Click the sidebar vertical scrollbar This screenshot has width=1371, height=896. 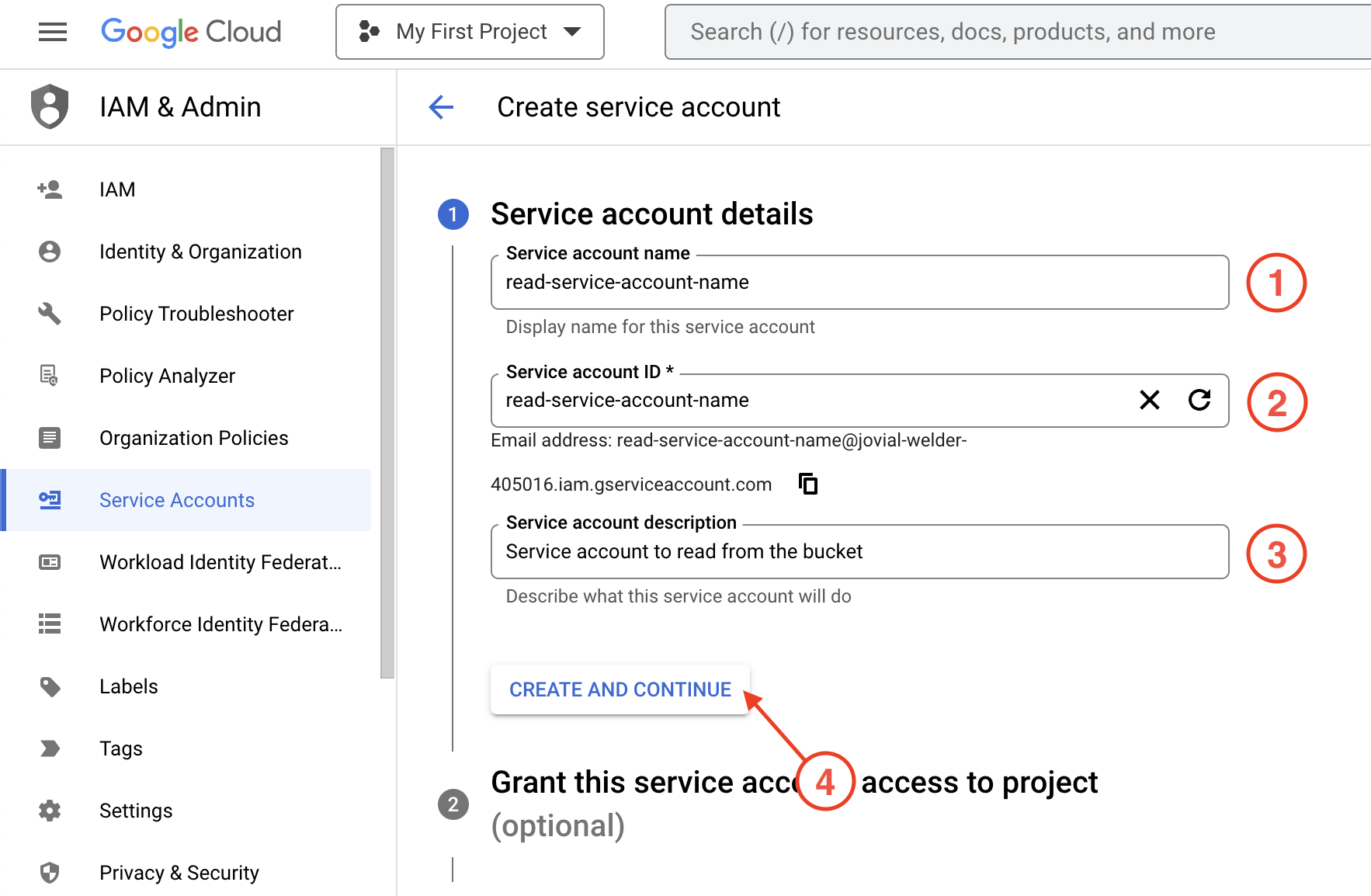point(387,413)
